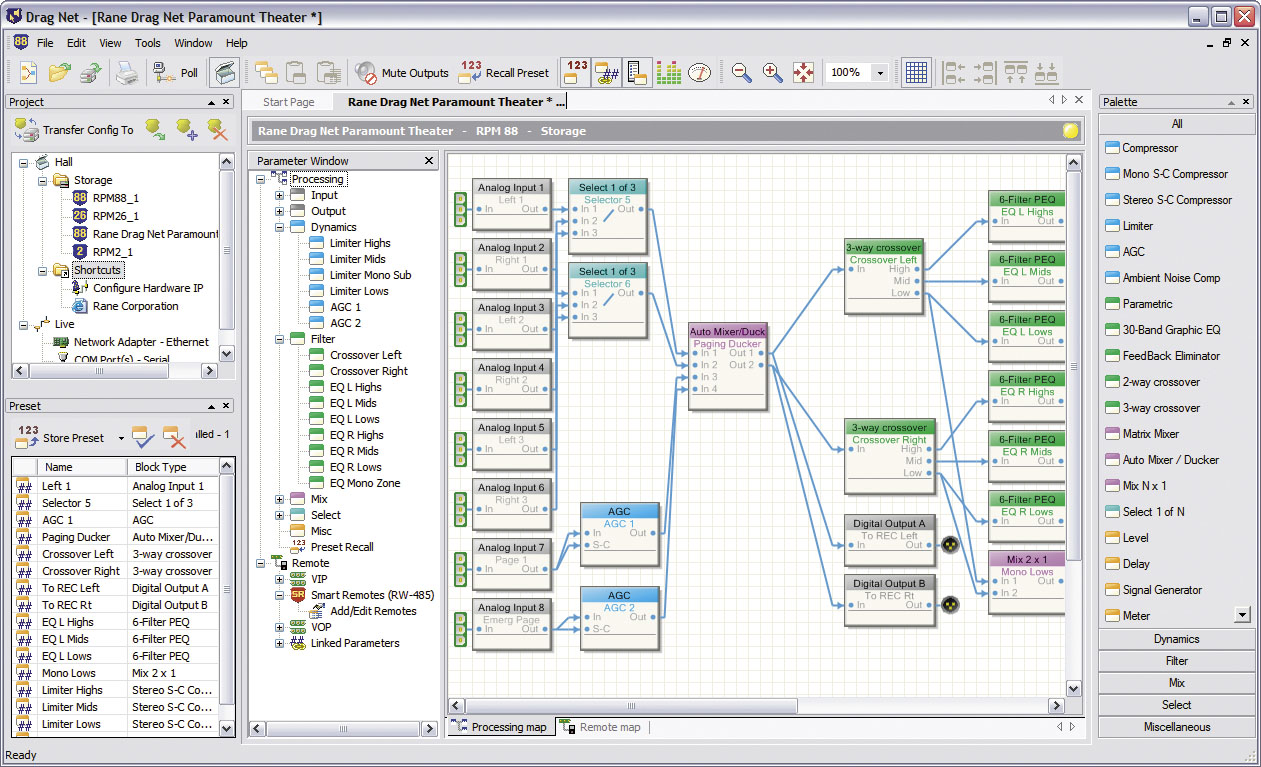Collapse the Hall project tree node

[24, 162]
